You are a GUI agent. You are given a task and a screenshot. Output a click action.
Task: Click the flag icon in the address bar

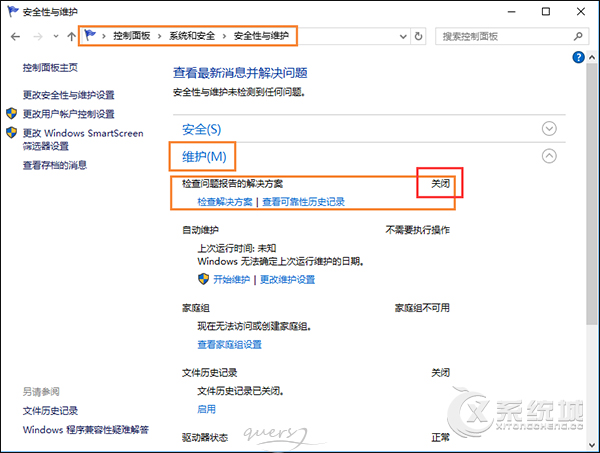[x=90, y=36]
